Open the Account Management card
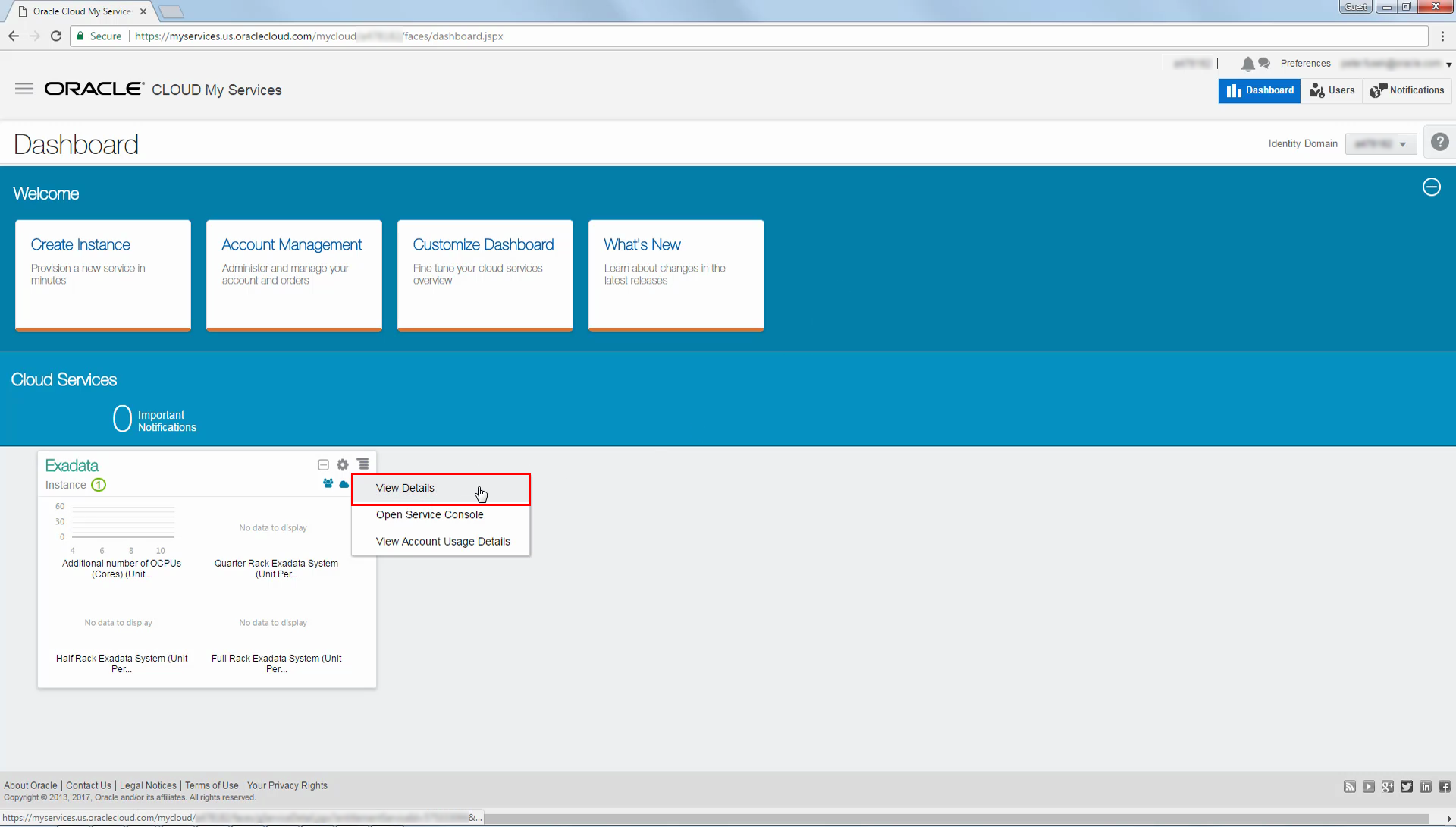Screen dimensions: 1456x827 pyautogui.click(x=294, y=275)
